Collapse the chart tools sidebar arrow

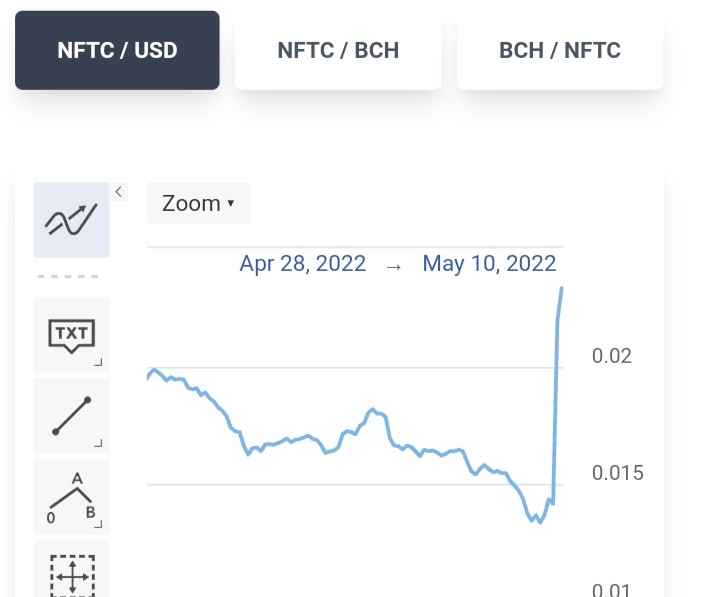[x=119, y=192]
